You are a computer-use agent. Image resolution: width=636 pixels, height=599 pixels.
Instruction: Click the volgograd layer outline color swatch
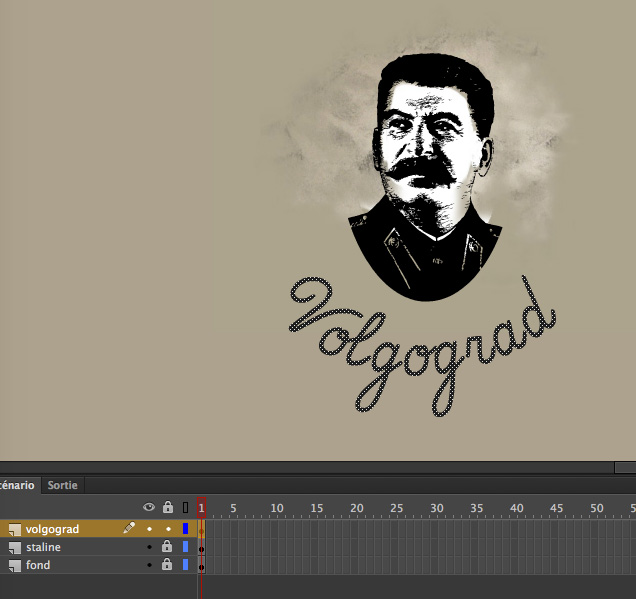pyautogui.click(x=185, y=528)
